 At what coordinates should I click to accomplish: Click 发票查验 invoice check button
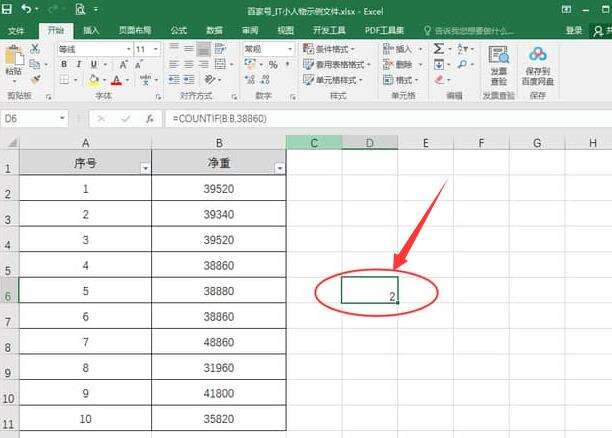(499, 66)
